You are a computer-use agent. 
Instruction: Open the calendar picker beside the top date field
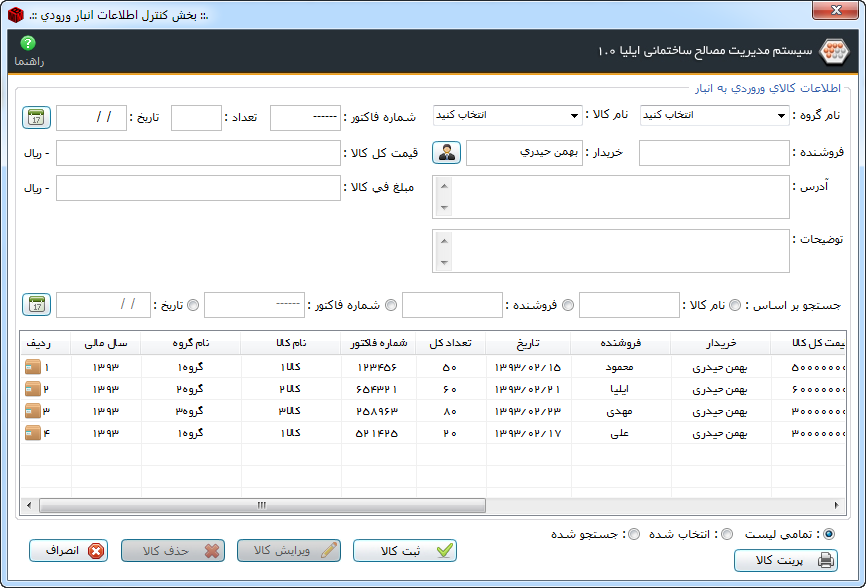pos(36,118)
